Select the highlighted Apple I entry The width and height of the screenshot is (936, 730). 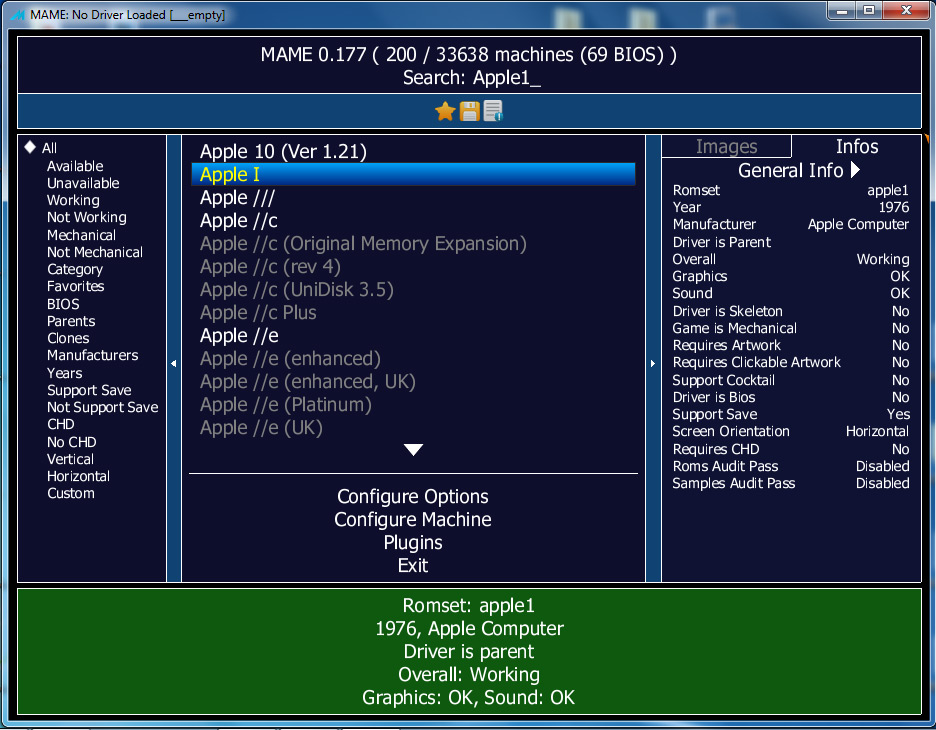coord(413,174)
